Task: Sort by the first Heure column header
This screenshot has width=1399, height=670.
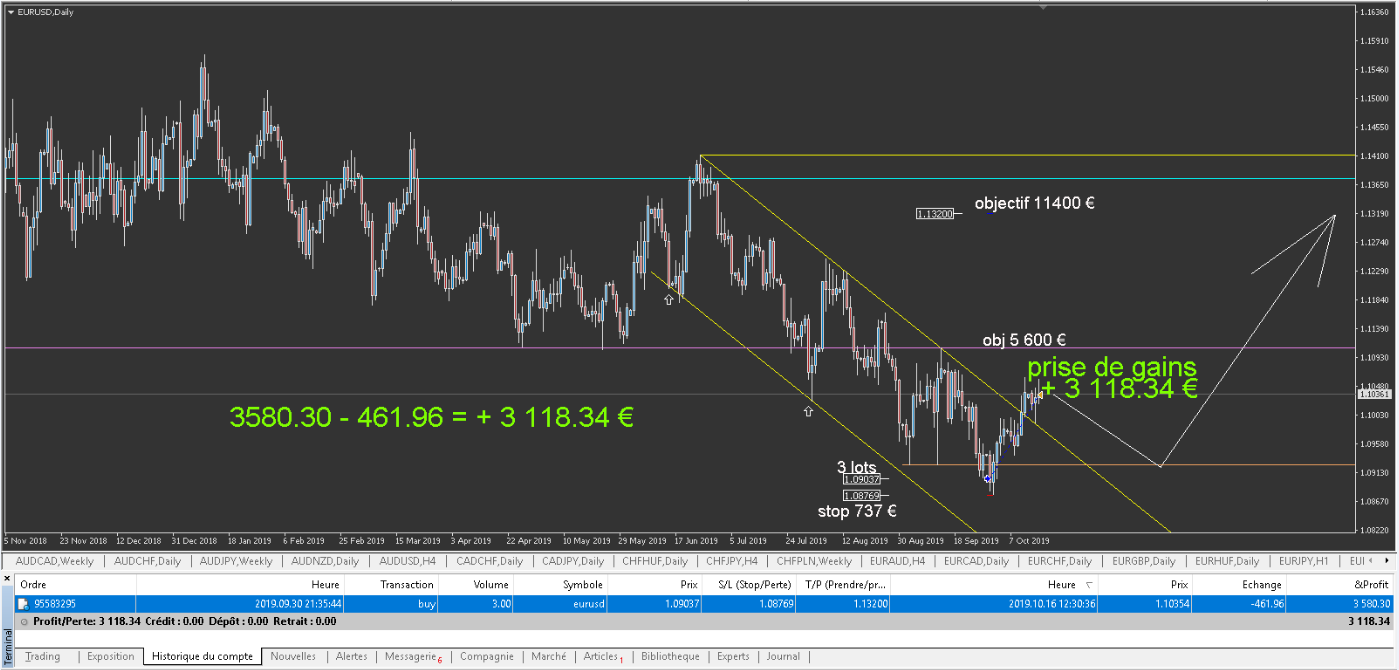Action: click(x=240, y=584)
